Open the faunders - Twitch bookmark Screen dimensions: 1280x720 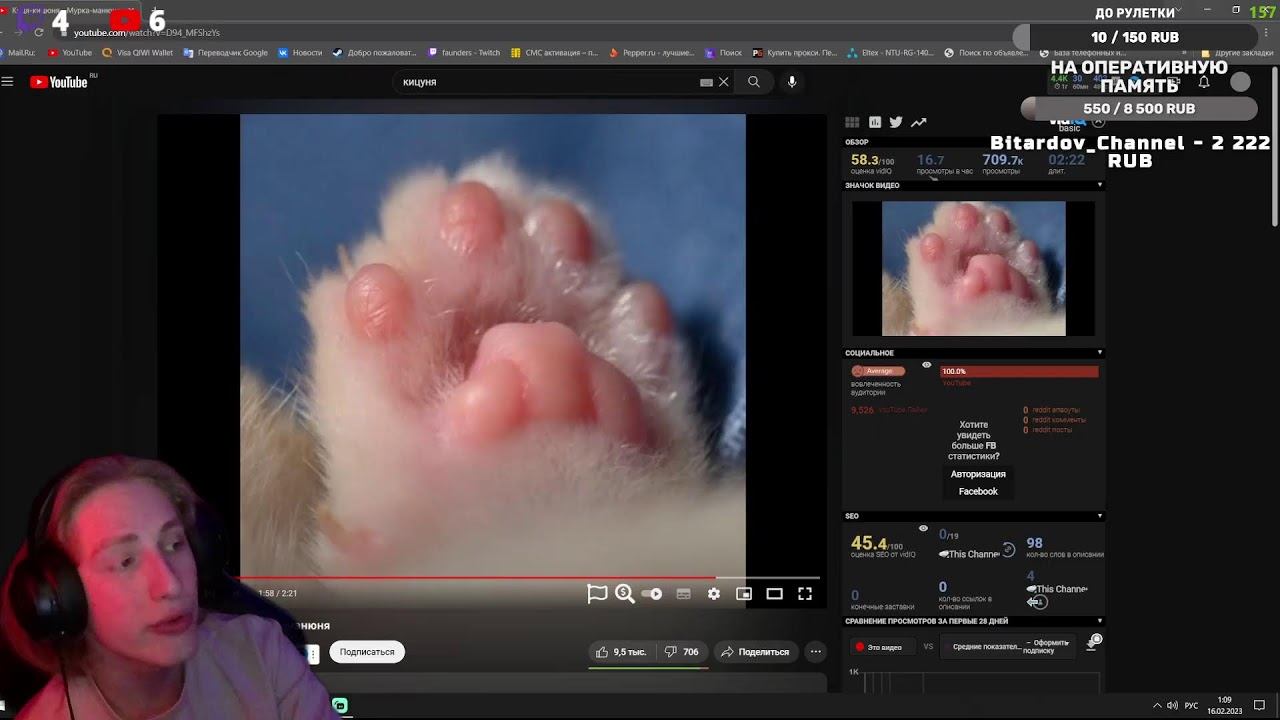[x=464, y=53]
